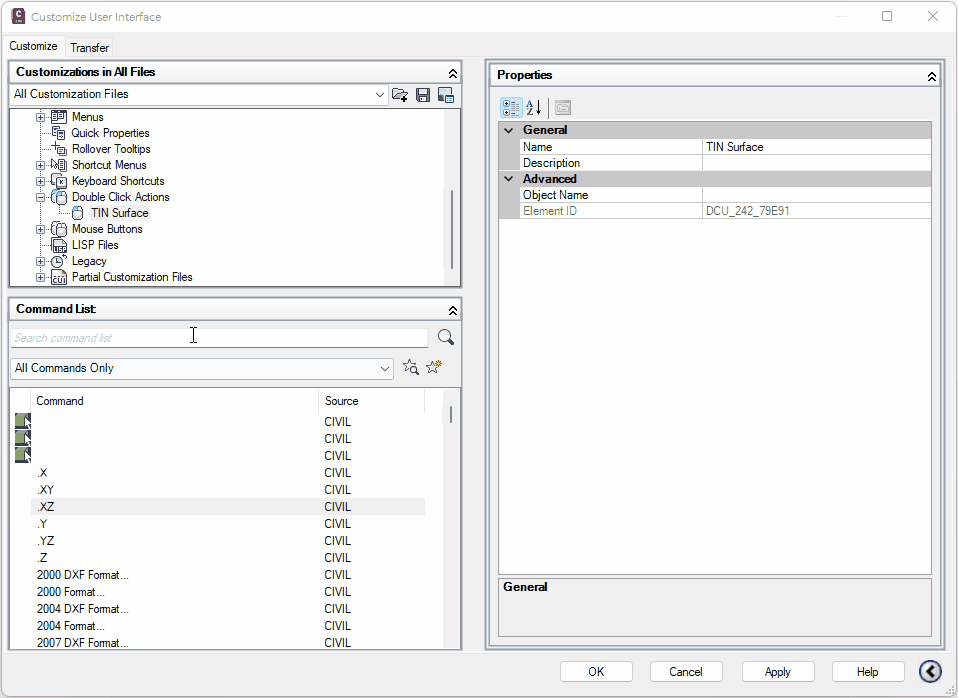The height and width of the screenshot is (698, 958).
Task: Open the Image Manager icon
Action: click(446, 95)
